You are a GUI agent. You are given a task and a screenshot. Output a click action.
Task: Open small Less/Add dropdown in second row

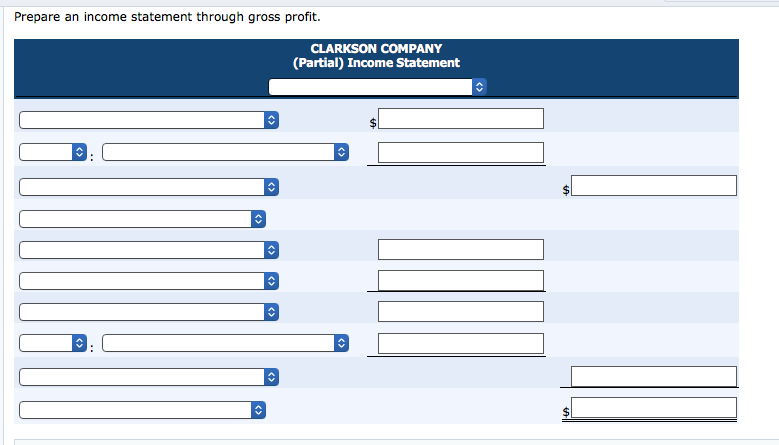coord(53,152)
